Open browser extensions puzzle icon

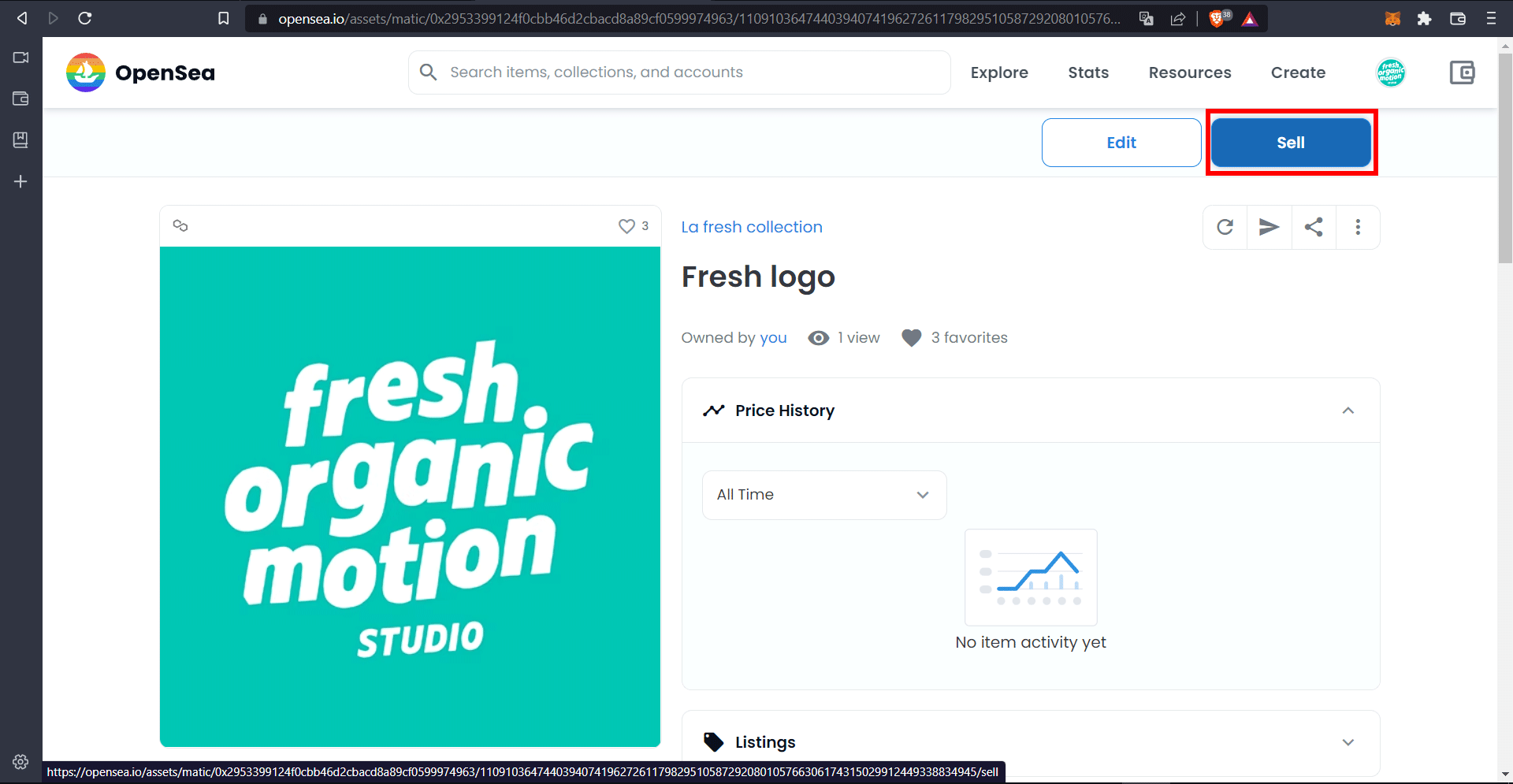pos(1424,18)
